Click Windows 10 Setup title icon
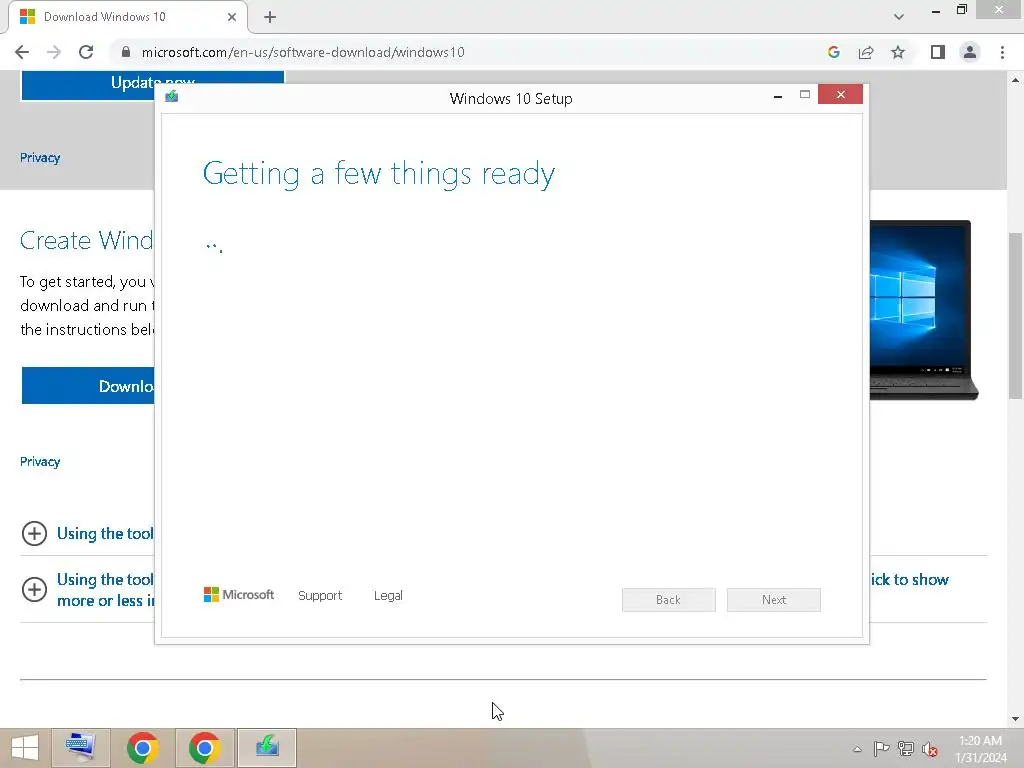 click(172, 97)
